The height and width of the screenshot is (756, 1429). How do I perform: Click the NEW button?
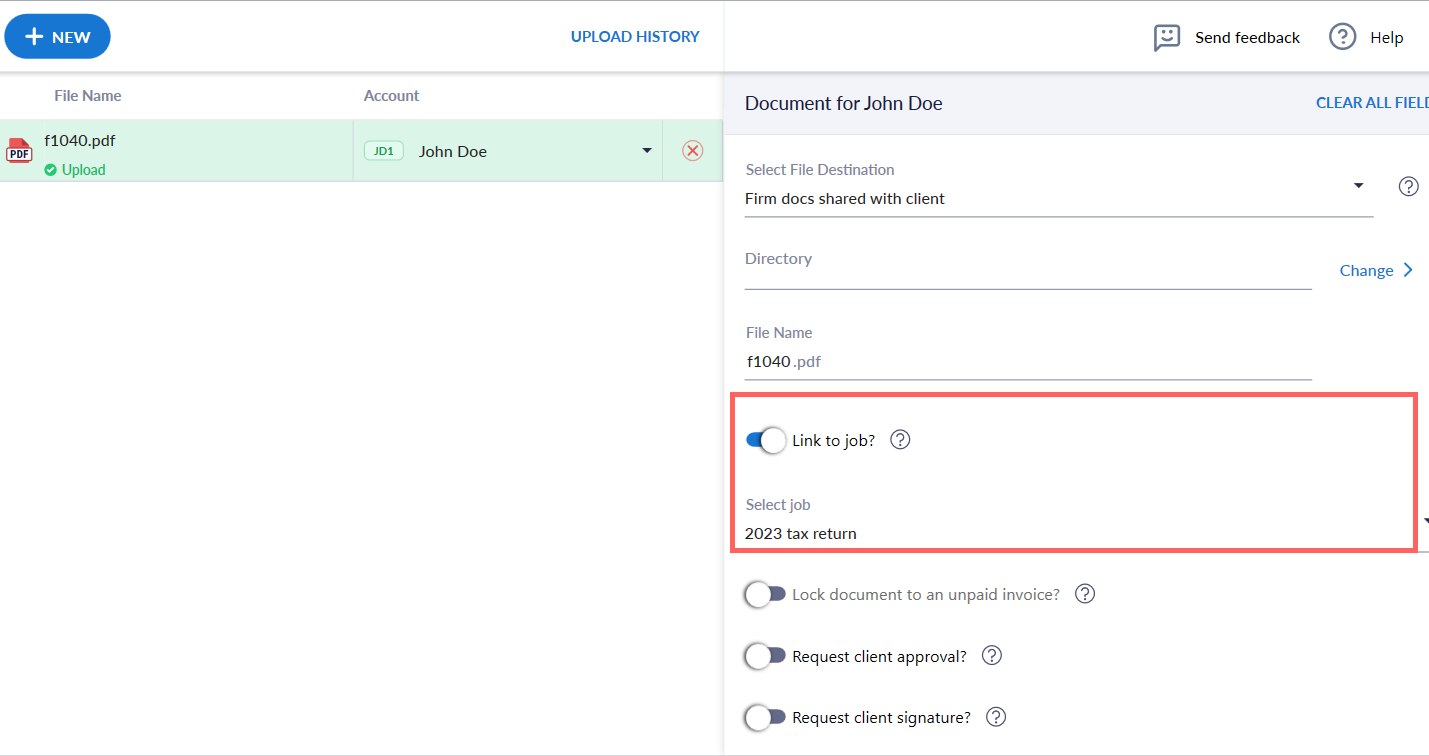(x=57, y=37)
